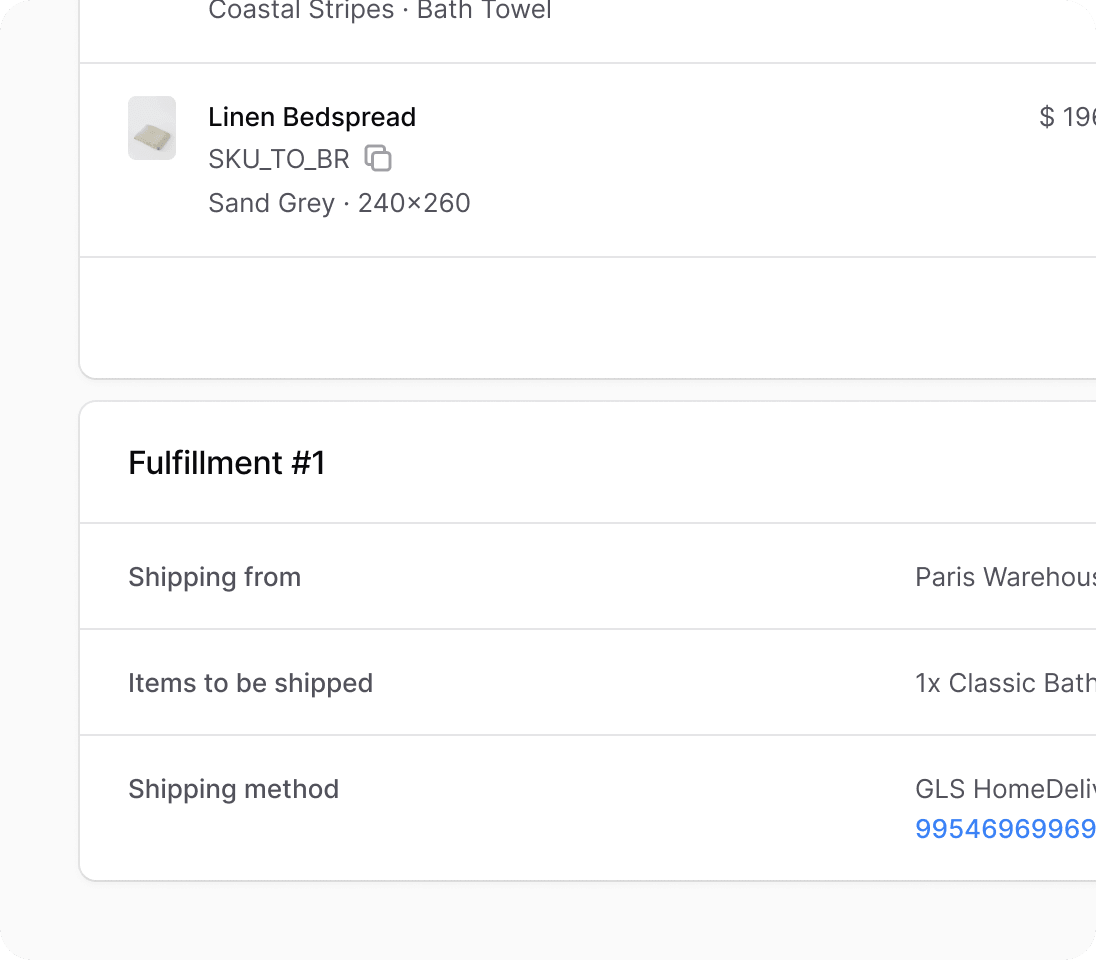Copy the SKU_TO_BR code via copy icon
The image size is (1096, 960).
(x=378, y=158)
